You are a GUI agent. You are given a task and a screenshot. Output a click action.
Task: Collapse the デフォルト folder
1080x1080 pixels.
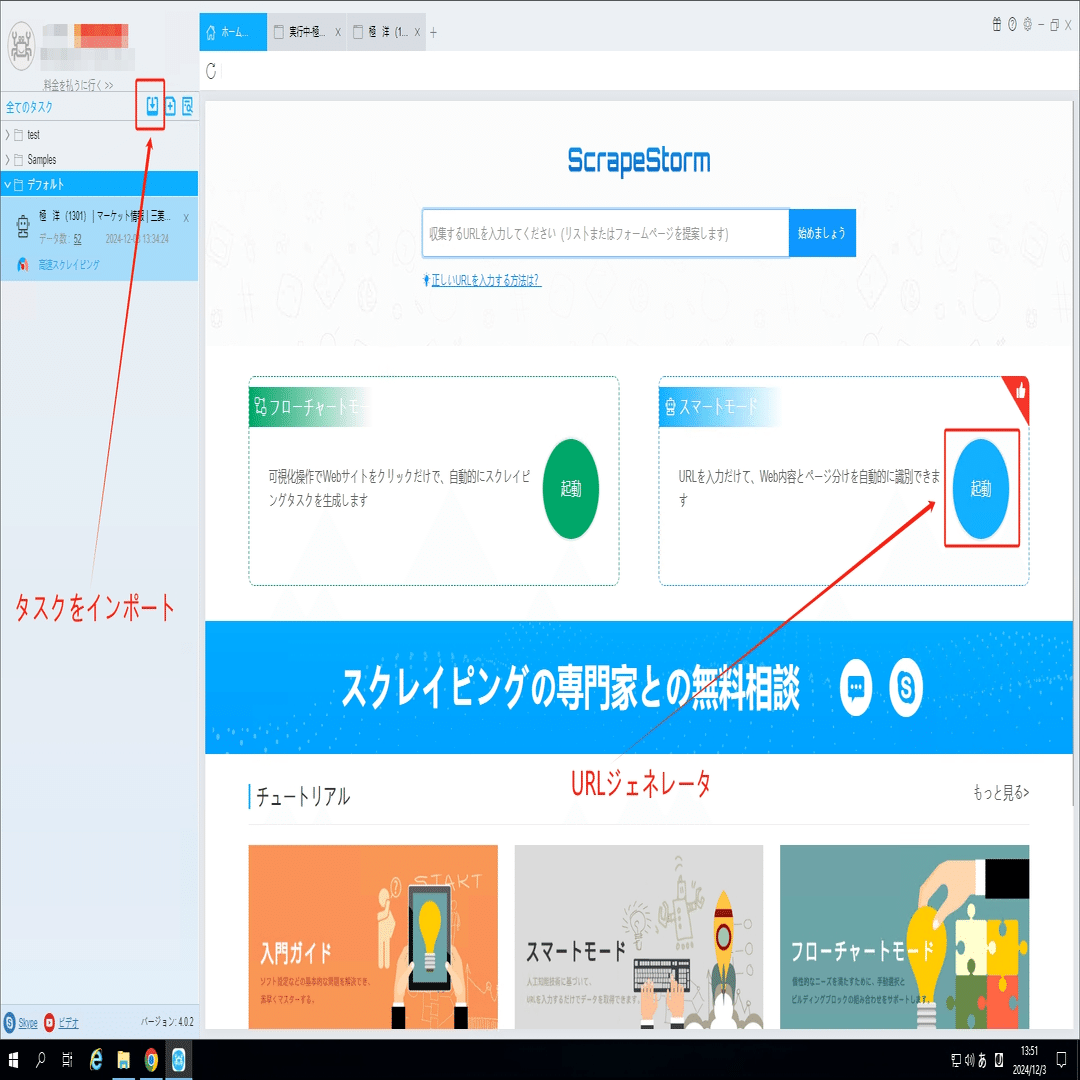[8, 185]
